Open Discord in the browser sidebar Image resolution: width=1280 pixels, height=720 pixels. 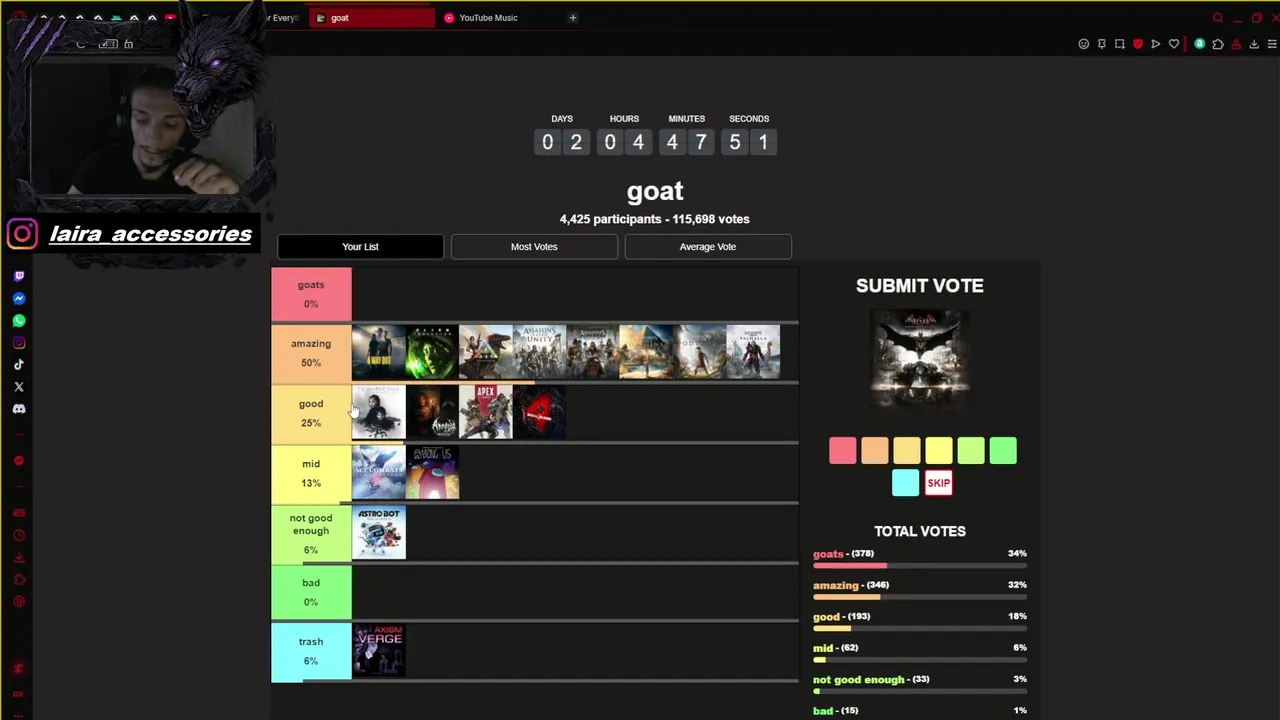pos(19,409)
